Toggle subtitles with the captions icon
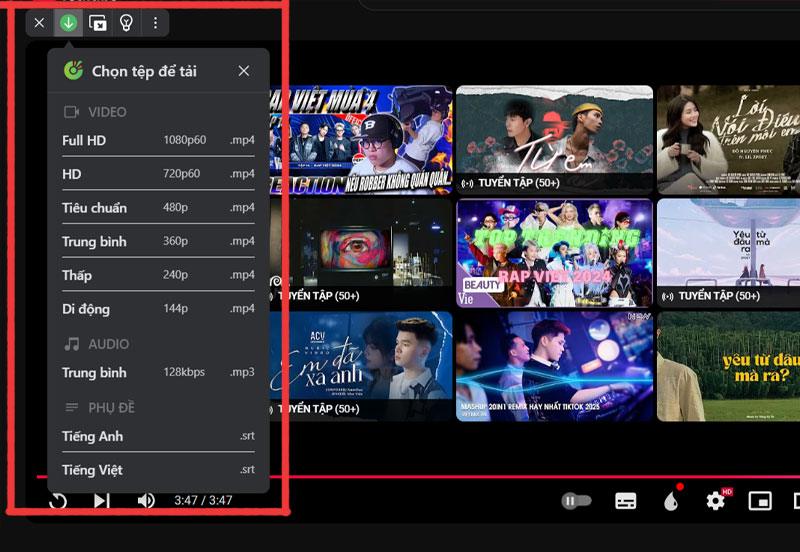 (626, 501)
